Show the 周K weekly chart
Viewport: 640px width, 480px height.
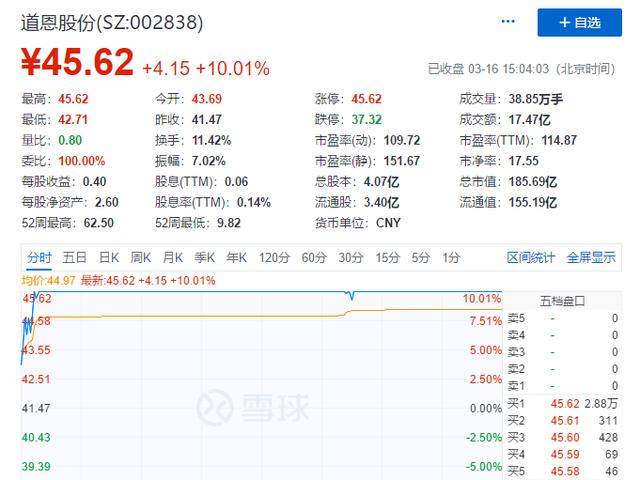click(141, 257)
